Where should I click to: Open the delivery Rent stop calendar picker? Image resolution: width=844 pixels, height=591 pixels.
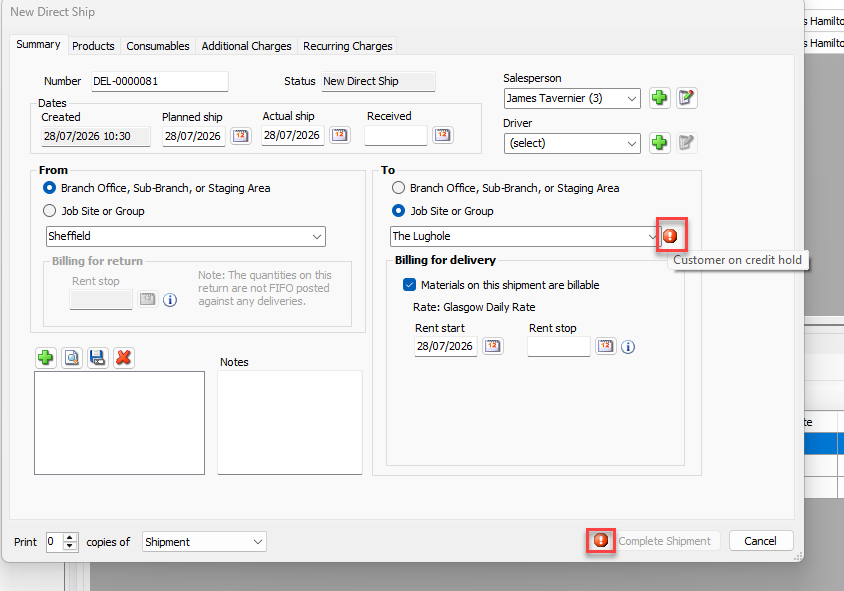pos(606,346)
